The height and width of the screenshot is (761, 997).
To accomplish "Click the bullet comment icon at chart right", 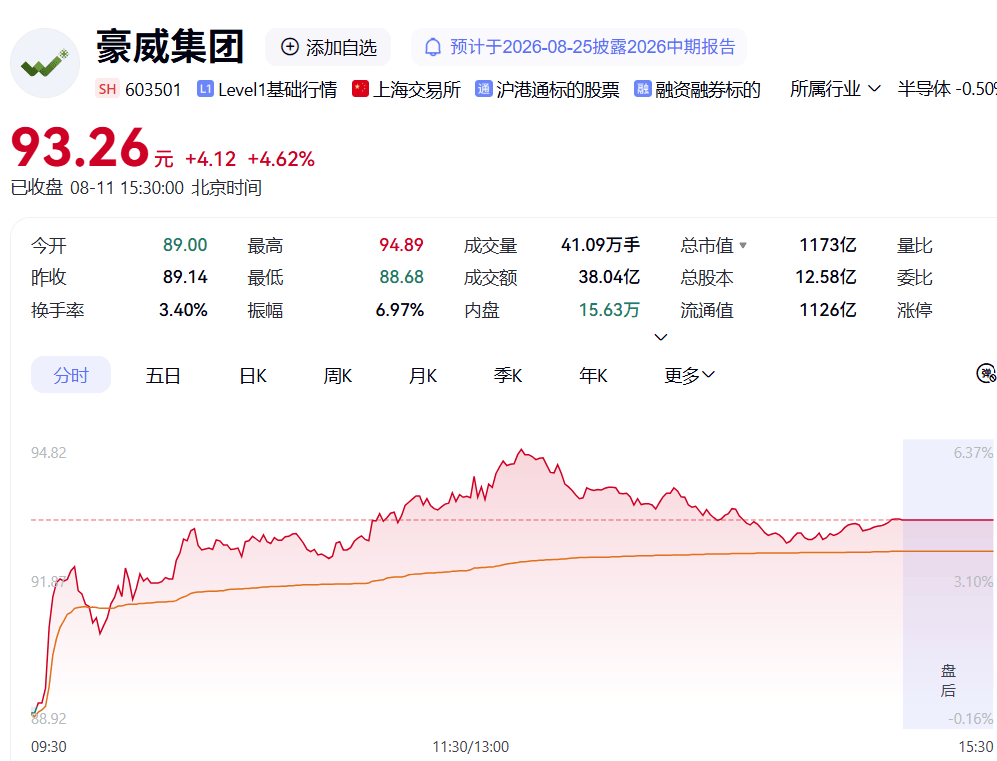I will (x=986, y=373).
